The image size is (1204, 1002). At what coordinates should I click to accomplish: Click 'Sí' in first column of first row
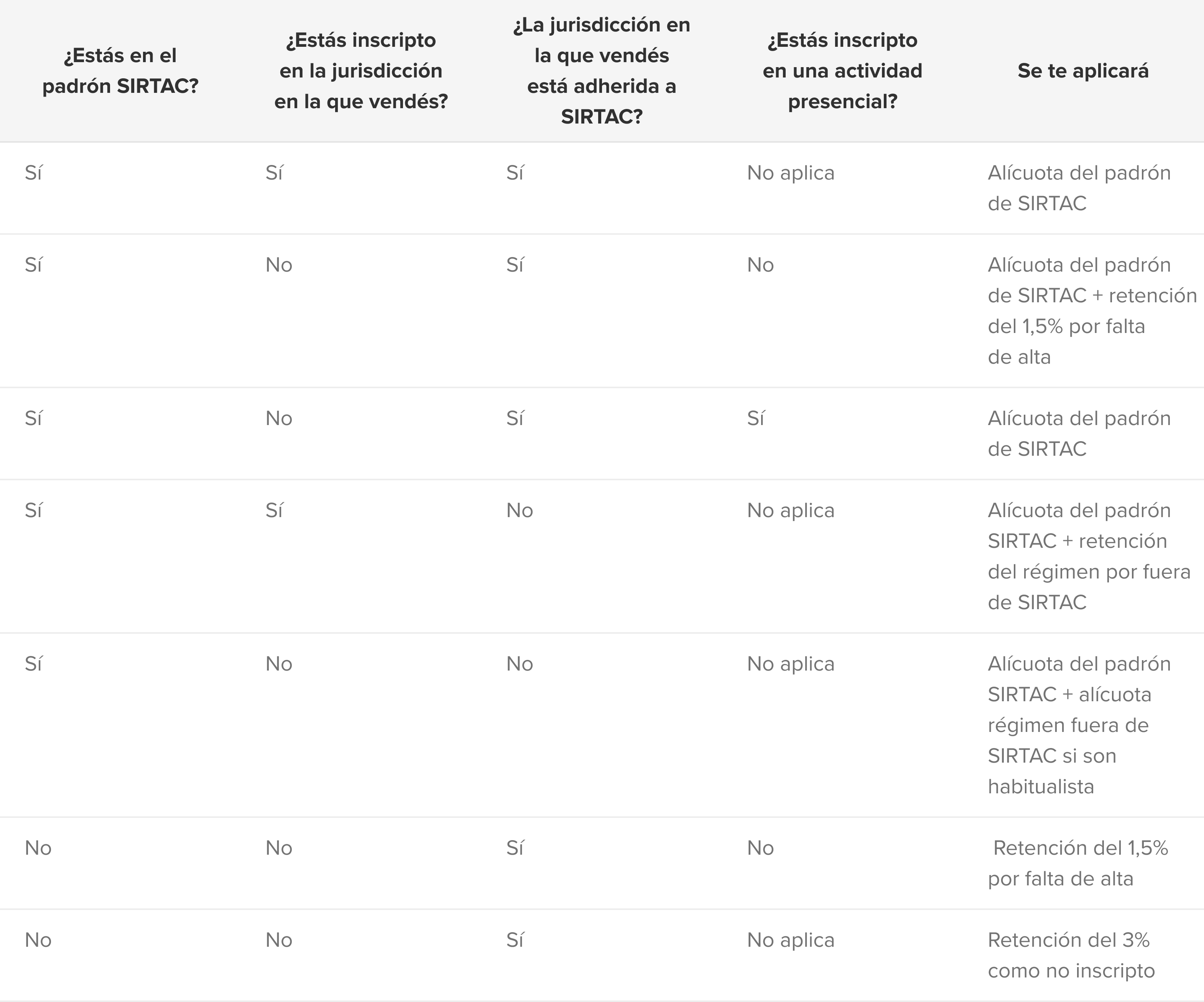point(33,173)
